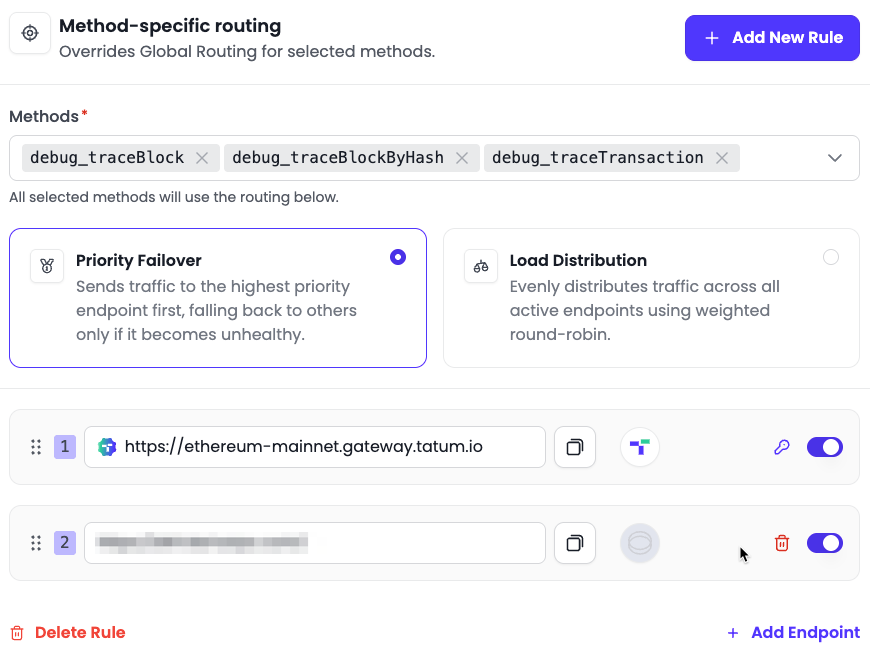Click the priority number 1 badge
This screenshot has height=656, width=870.
pos(65,447)
